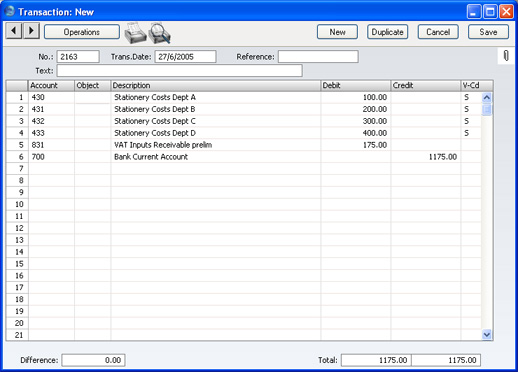The height and width of the screenshot is (372, 518).
Task: Go to next record with right arrow
Action: 31,31
